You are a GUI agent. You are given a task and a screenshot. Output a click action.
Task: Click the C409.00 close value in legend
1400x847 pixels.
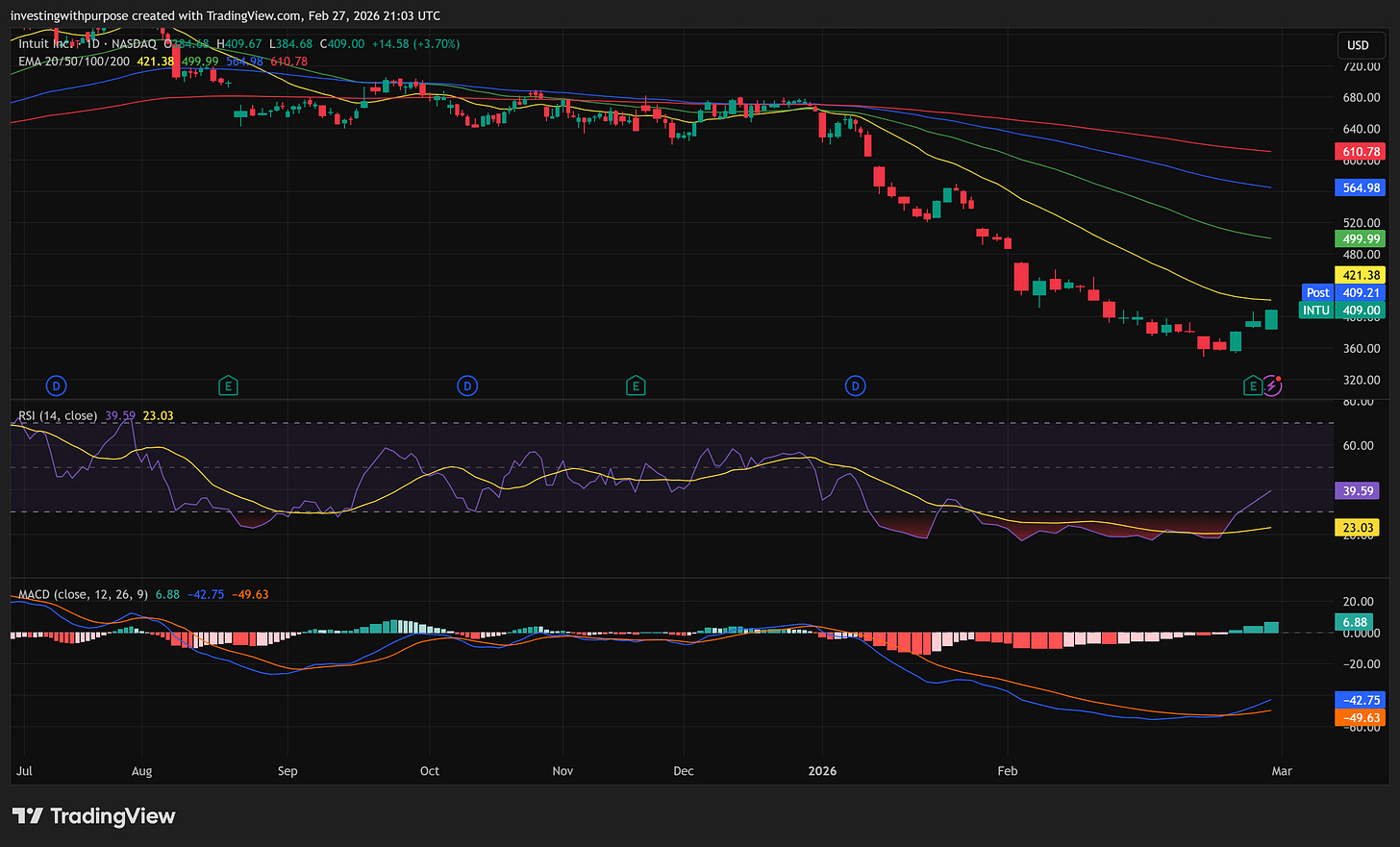(x=342, y=44)
